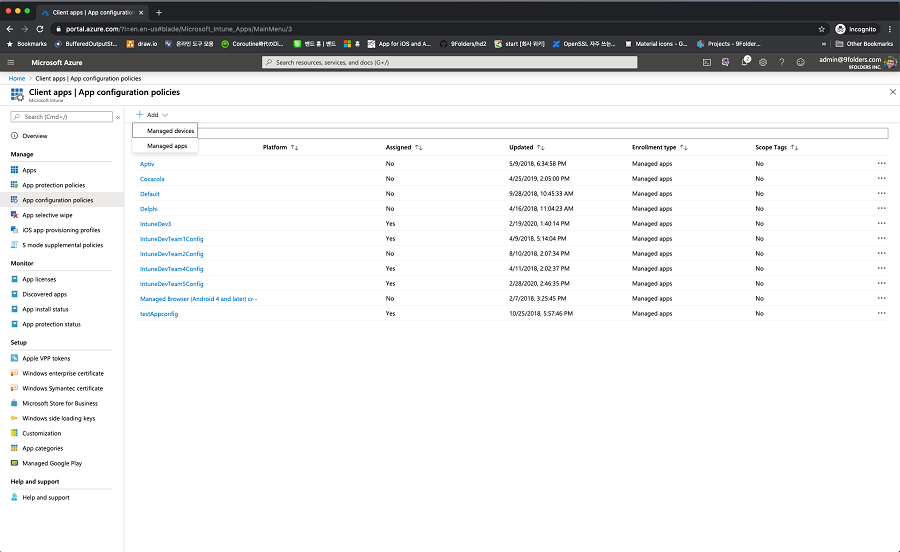Reload the browser page
Image resolution: width=900 pixels, height=552 pixels.
coord(40,29)
